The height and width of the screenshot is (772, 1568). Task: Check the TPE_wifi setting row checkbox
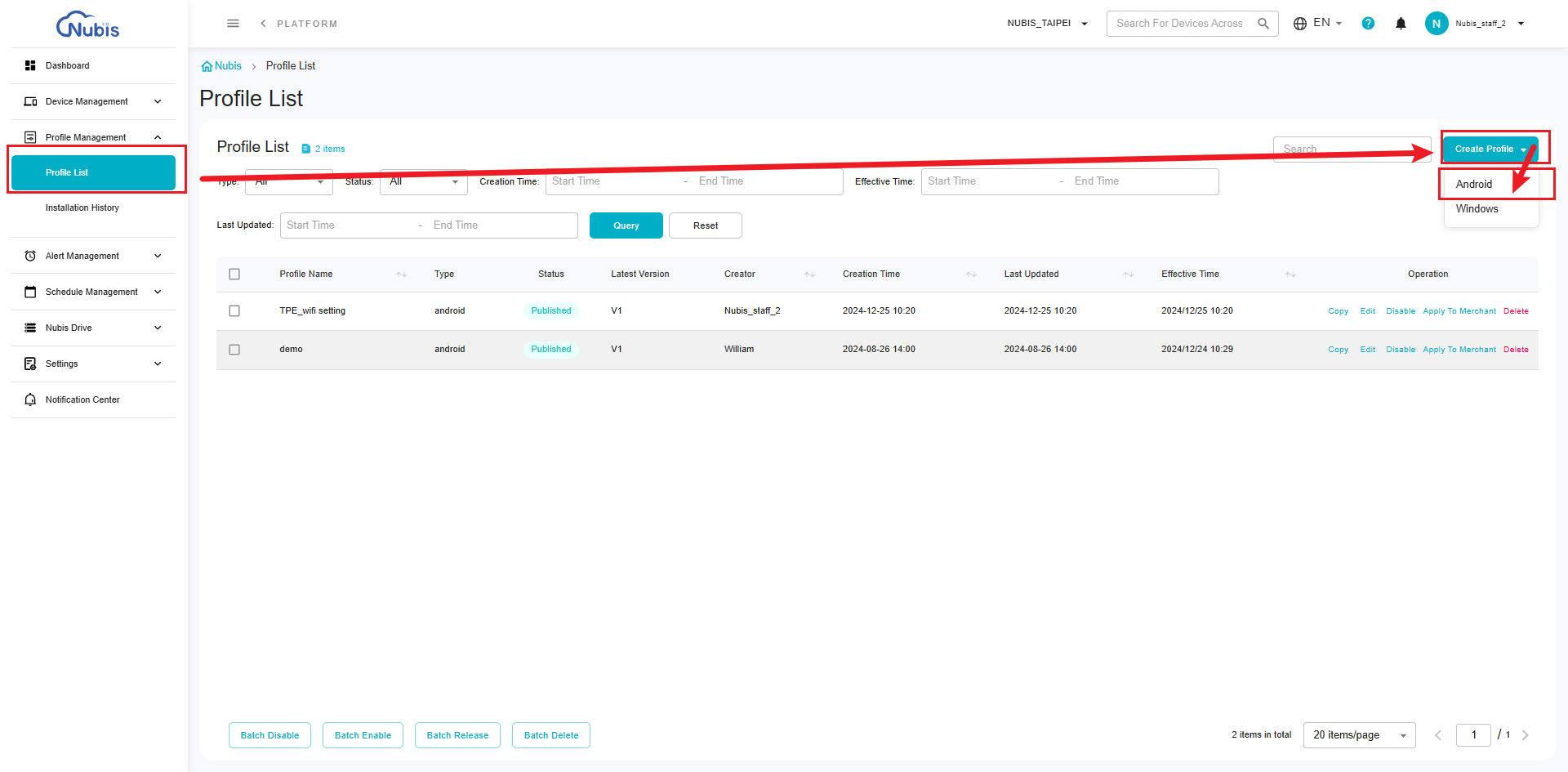click(x=234, y=311)
